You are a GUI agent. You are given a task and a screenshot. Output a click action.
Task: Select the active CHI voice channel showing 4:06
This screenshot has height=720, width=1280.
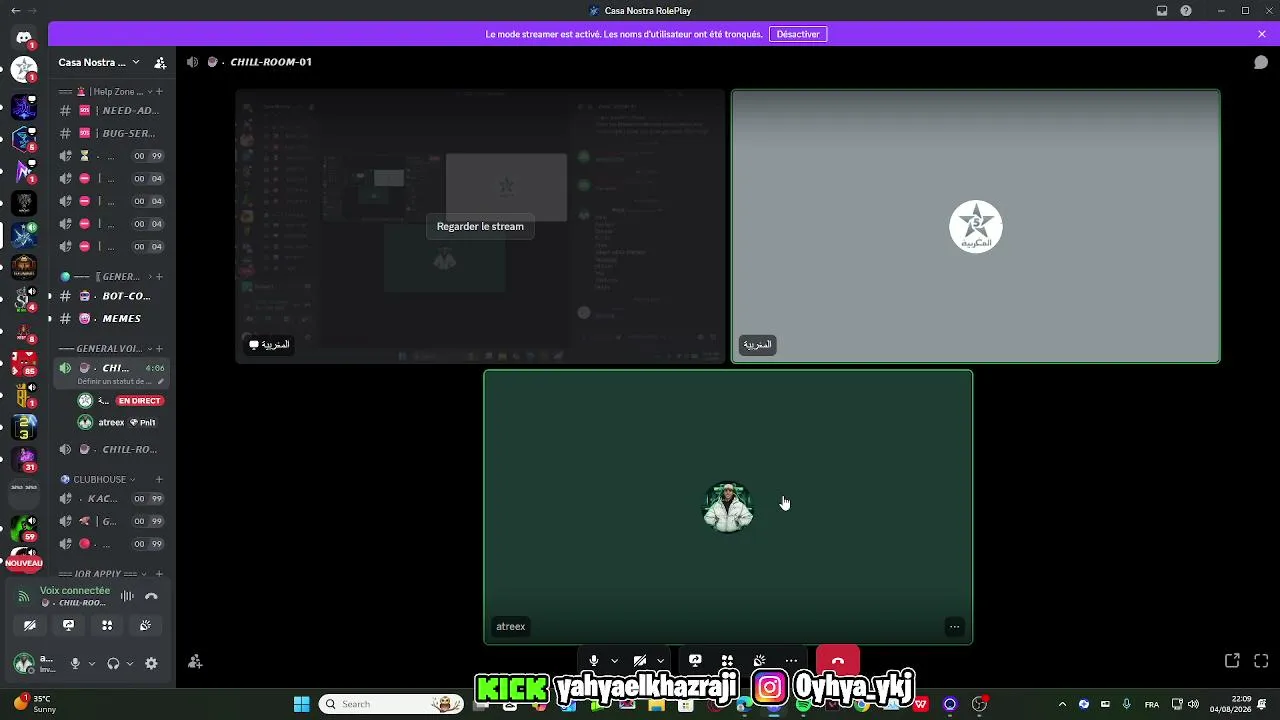pos(110,368)
